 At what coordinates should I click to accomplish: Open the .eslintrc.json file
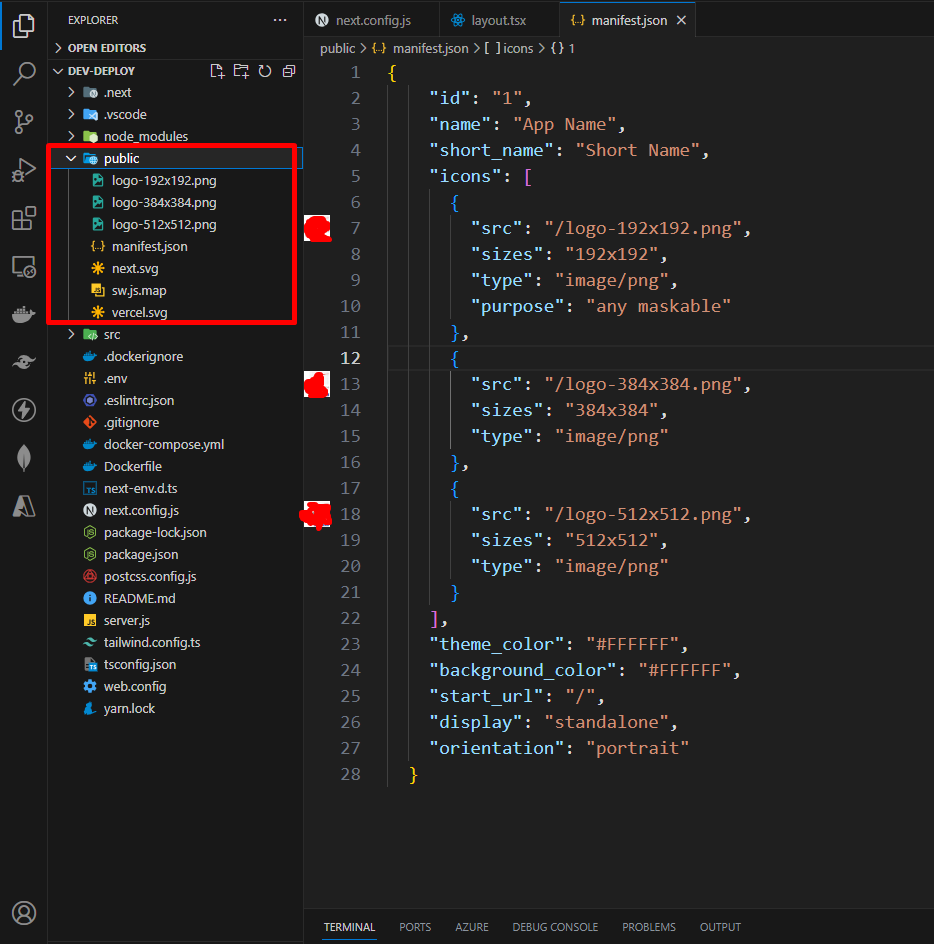[175, 400]
